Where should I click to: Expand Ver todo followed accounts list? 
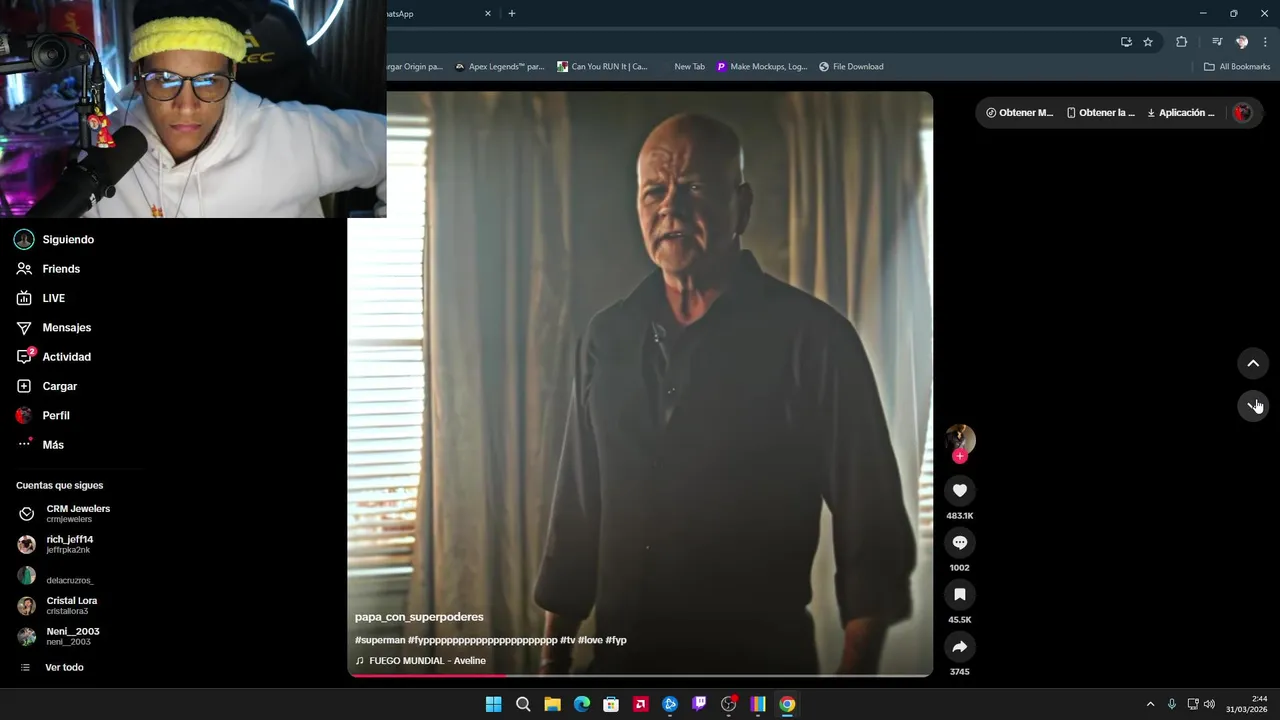[x=52, y=667]
